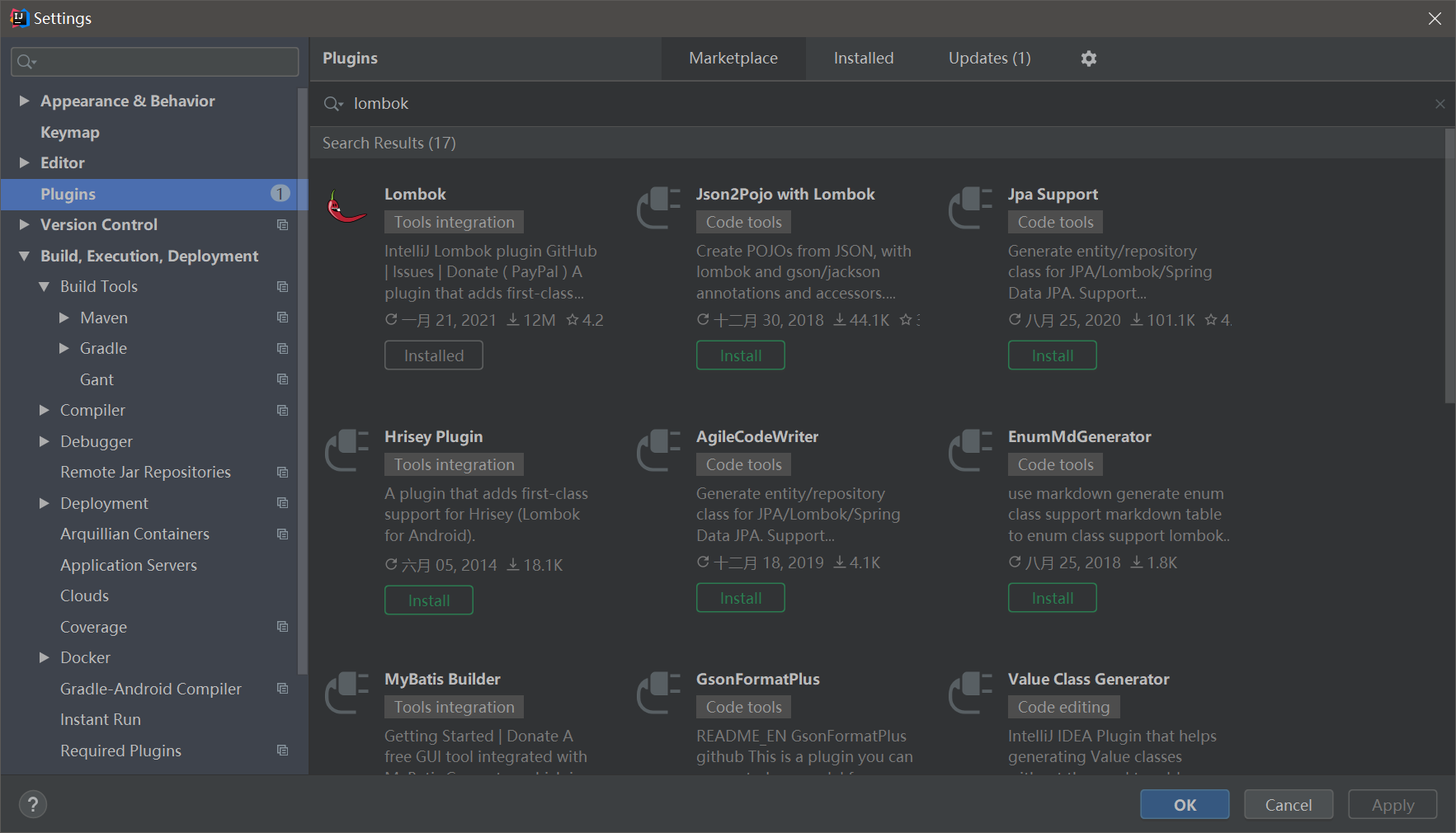Click the Hrisey Plugin plug icon
1456x833 pixels.
[346, 449]
